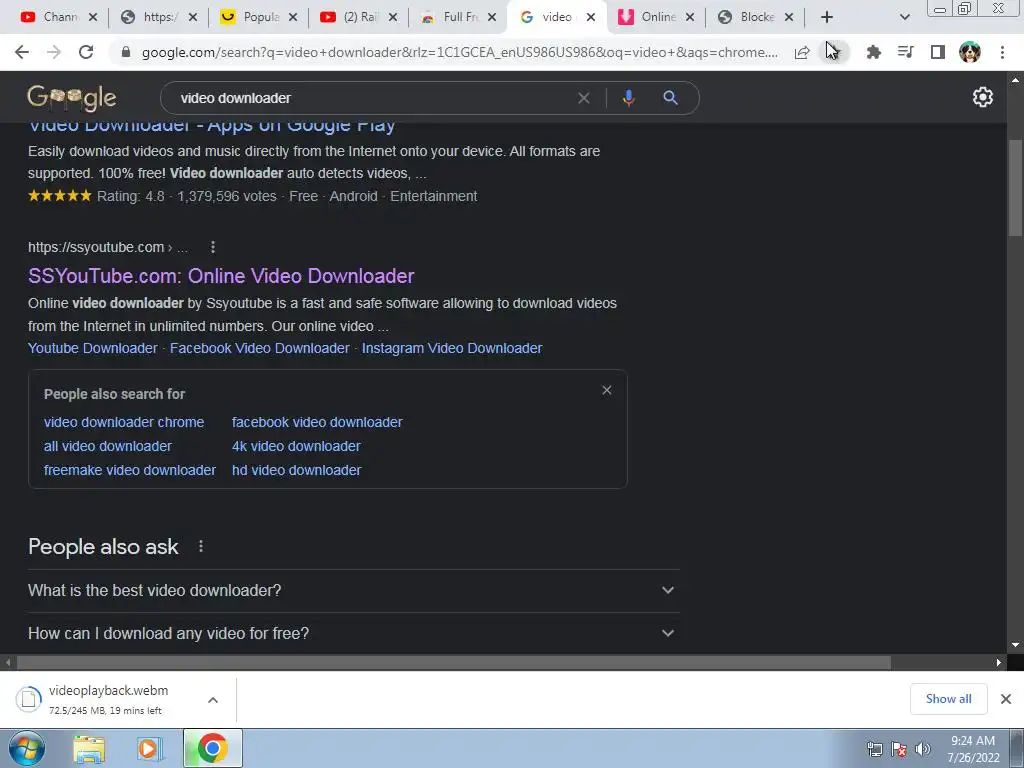Open the Youtube Downloader sitelink
This screenshot has width=1024, height=768.
click(93, 348)
